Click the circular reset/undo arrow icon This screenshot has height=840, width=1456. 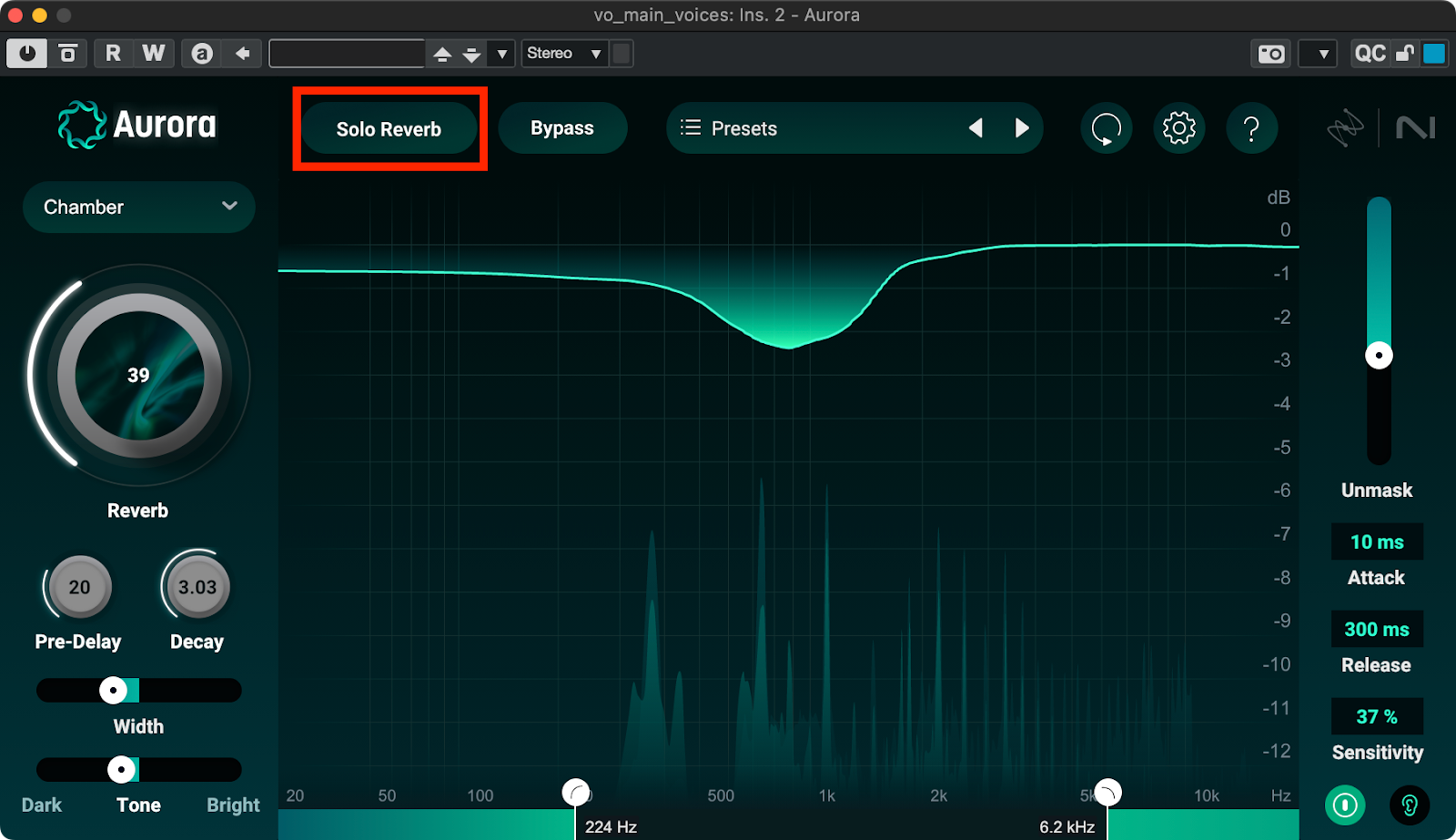point(1106,128)
